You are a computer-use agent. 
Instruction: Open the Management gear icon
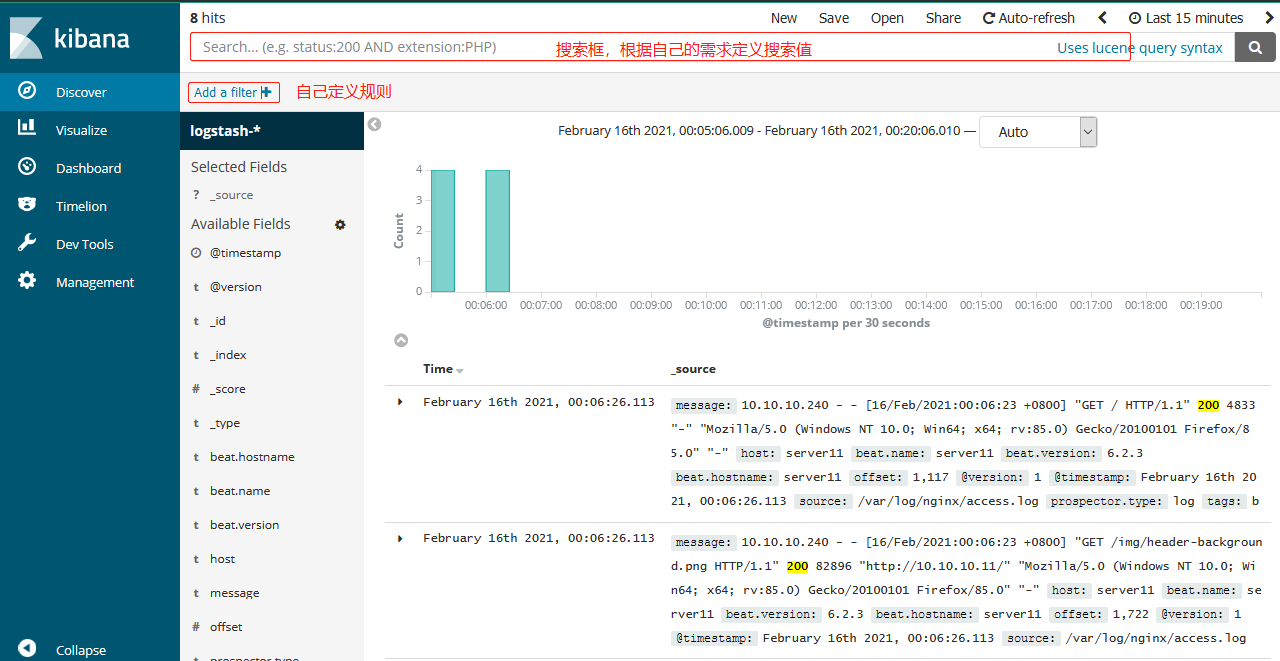[x=27, y=281]
